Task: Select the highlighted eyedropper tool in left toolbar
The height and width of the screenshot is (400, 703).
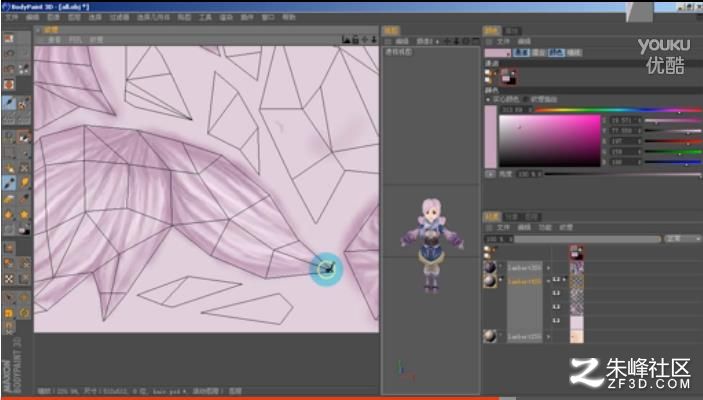Action: [x=9, y=183]
